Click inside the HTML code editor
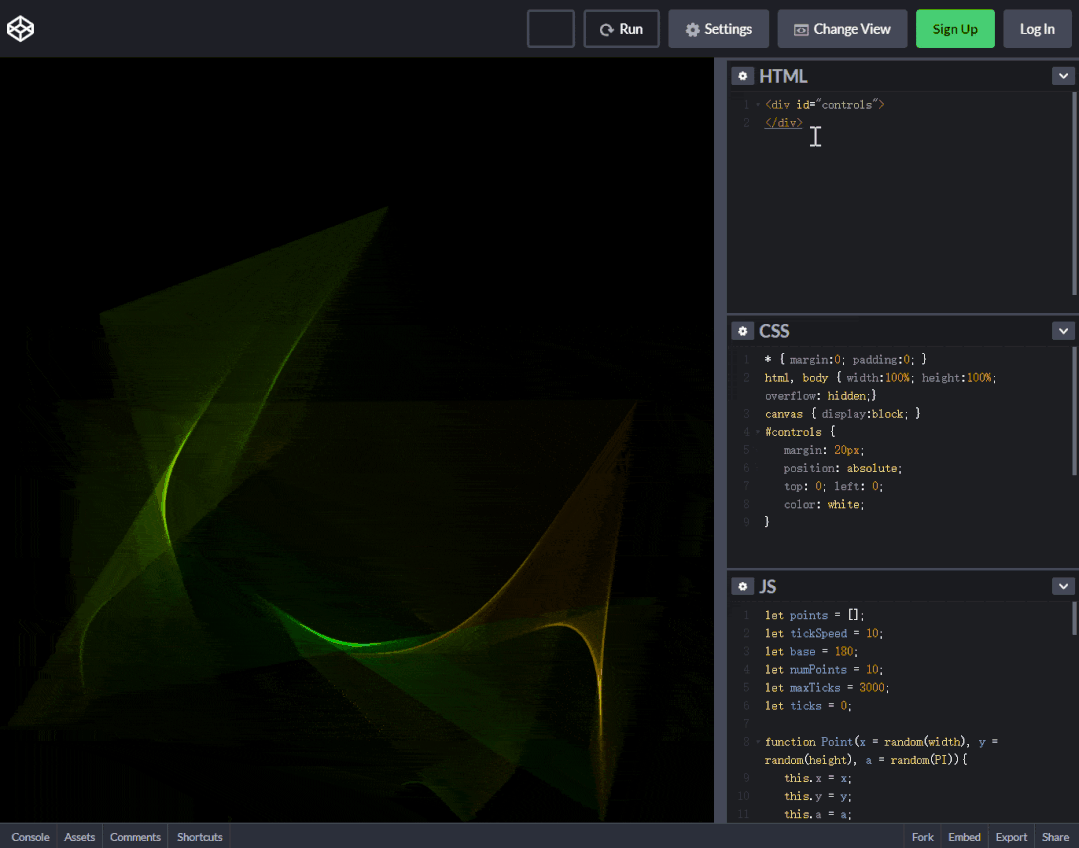The width and height of the screenshot is (1079, 848). click(x=900, y=200)
